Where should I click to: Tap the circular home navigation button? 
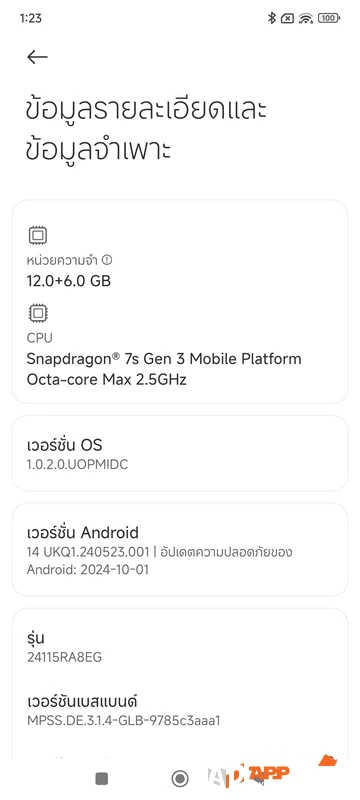(x=179, y=778)
